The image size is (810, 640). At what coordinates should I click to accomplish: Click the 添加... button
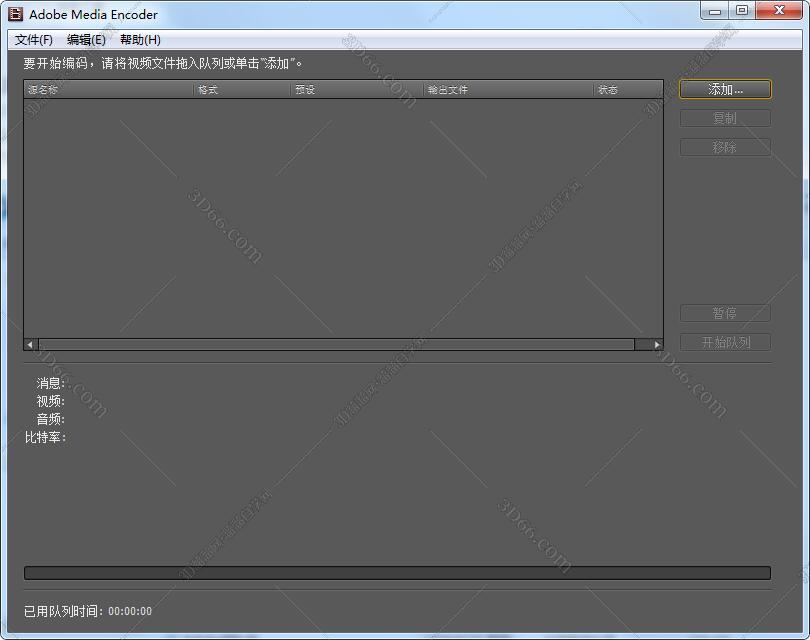coord(725,89)
